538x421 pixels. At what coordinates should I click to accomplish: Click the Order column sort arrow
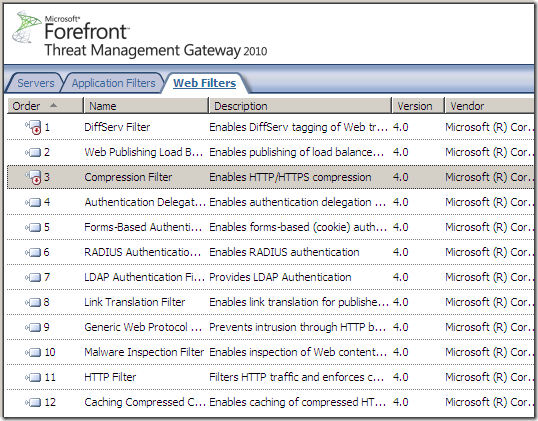53,105
